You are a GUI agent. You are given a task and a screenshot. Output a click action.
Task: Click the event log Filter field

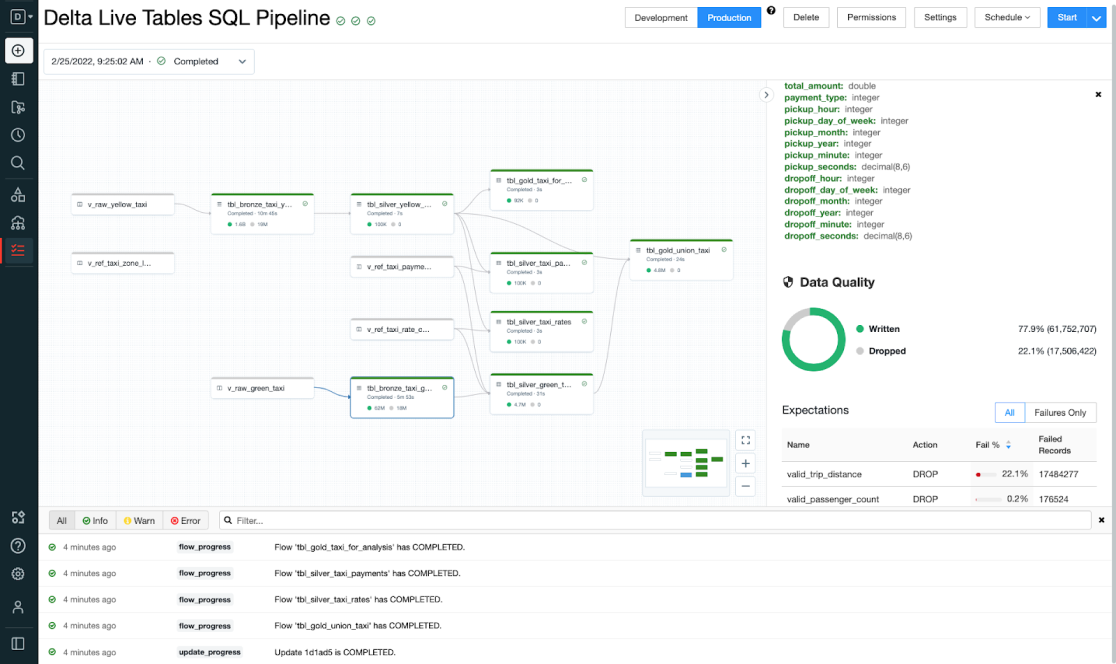(x=655, y=520)
